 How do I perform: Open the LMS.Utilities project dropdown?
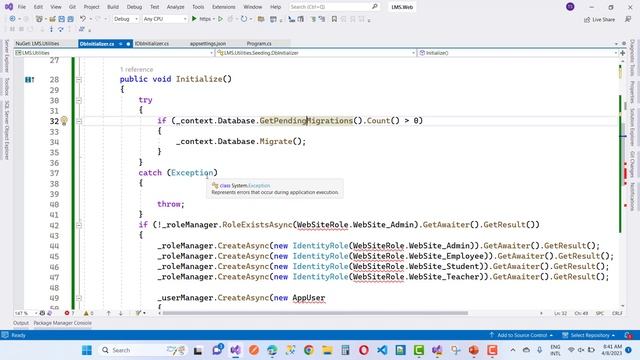[x=114, y=53]
